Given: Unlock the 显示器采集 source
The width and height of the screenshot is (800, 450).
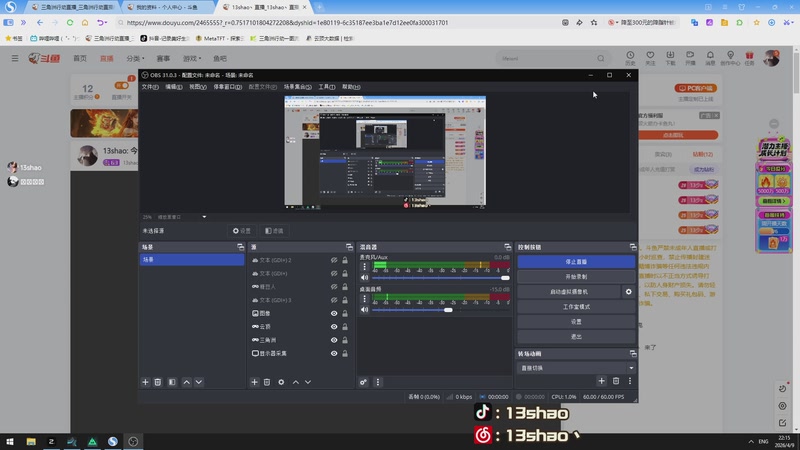Looking at the screenshot, I should [345, 353].
